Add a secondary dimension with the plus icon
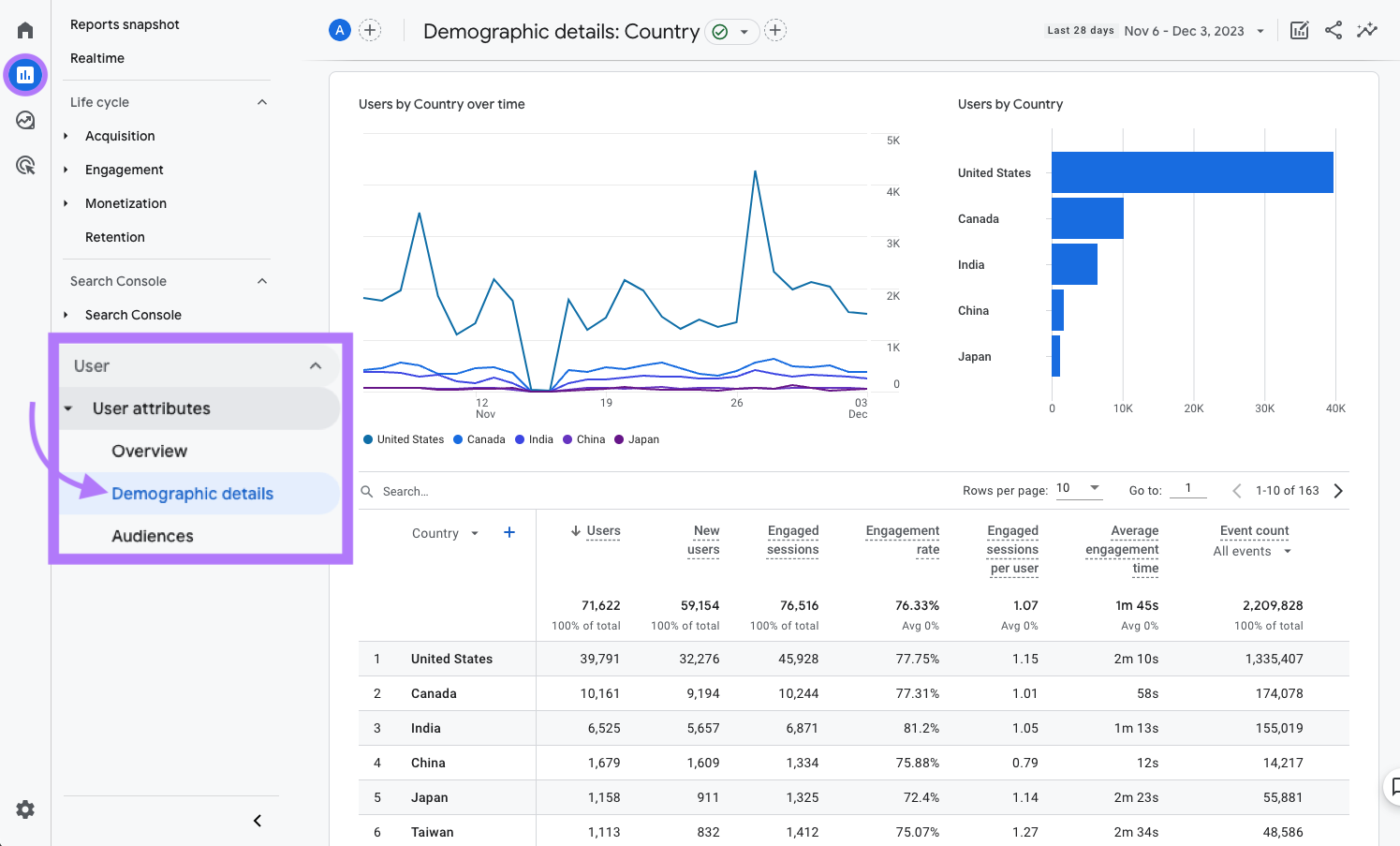 click(x=509, y=531)
